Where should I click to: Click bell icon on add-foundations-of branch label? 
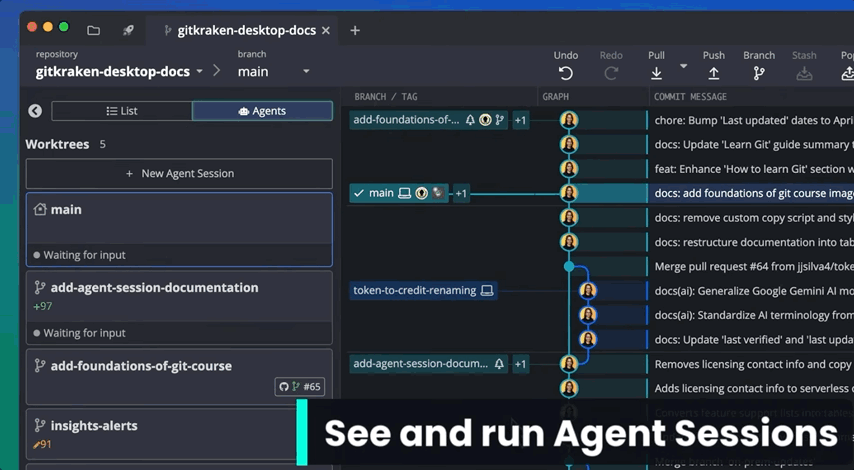pyautogui.click(x=470, y=120)
